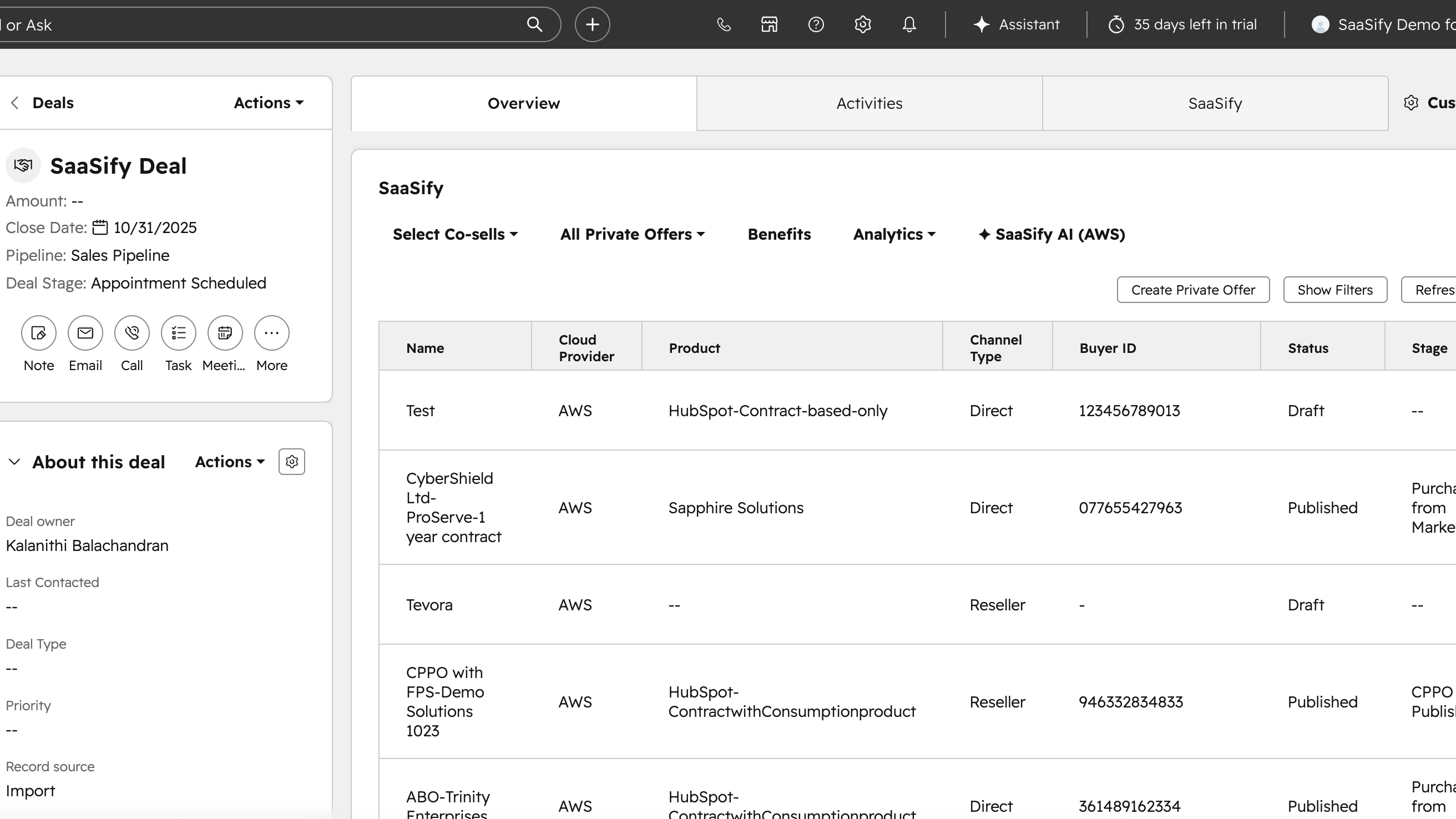Open the settings gear in top bar
1456x819 pixels.
[x=862, y=24]
